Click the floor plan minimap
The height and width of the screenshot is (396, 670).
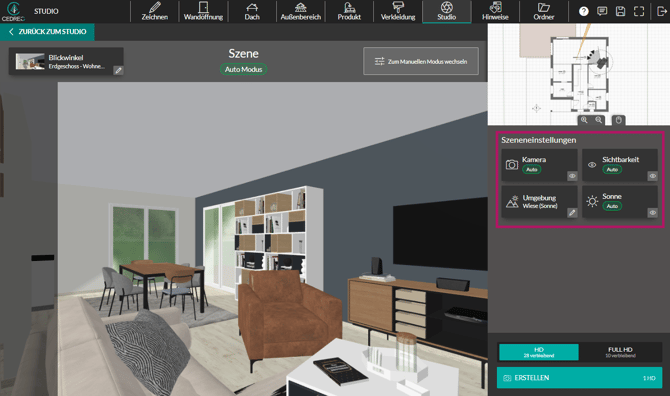coord(579,74)
